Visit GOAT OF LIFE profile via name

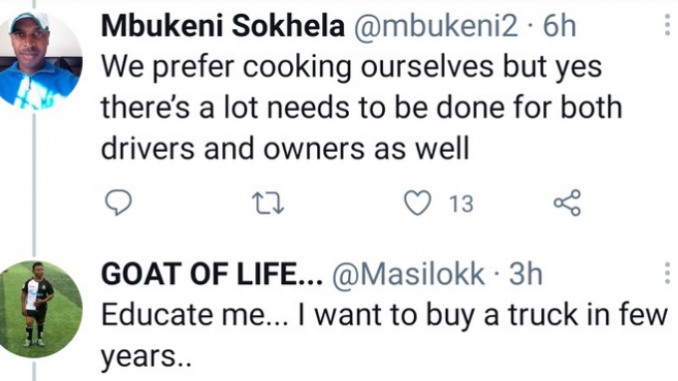pos(212,275)
